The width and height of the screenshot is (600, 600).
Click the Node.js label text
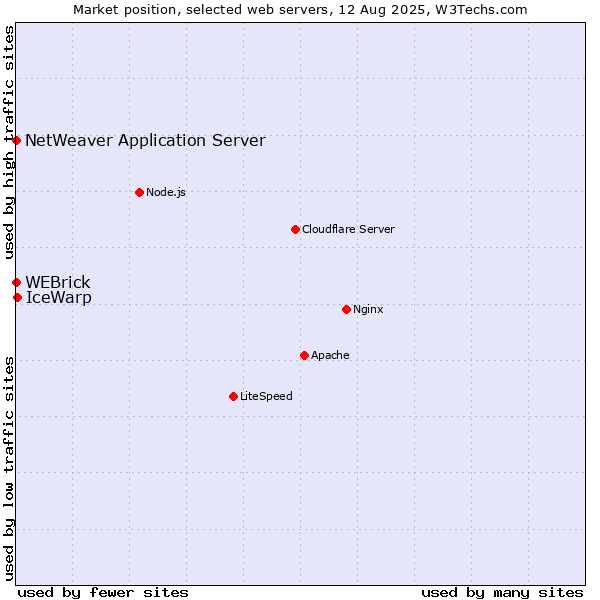coord(166,192)
